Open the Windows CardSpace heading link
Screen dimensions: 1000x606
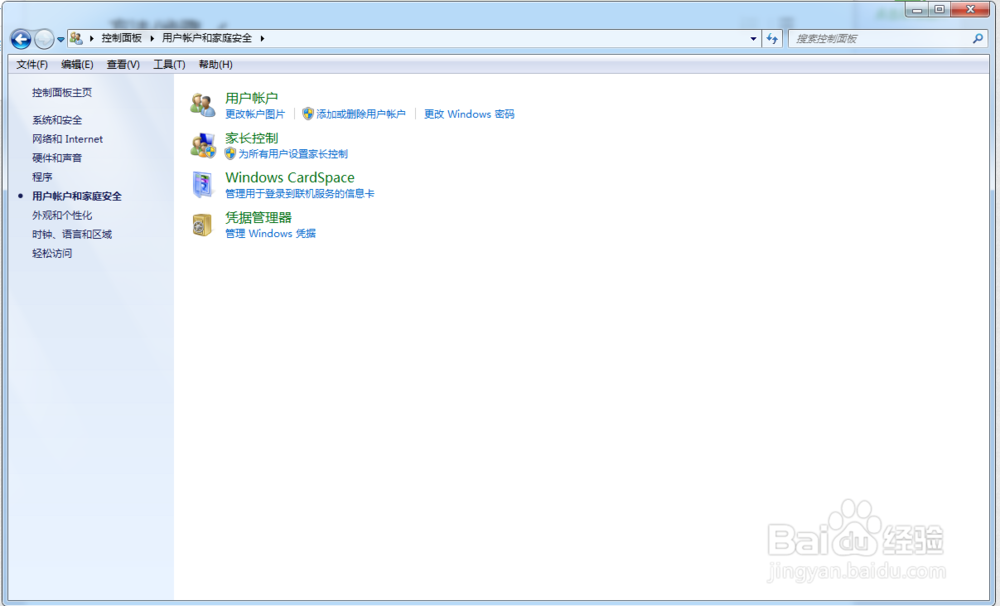pos(290,178)
